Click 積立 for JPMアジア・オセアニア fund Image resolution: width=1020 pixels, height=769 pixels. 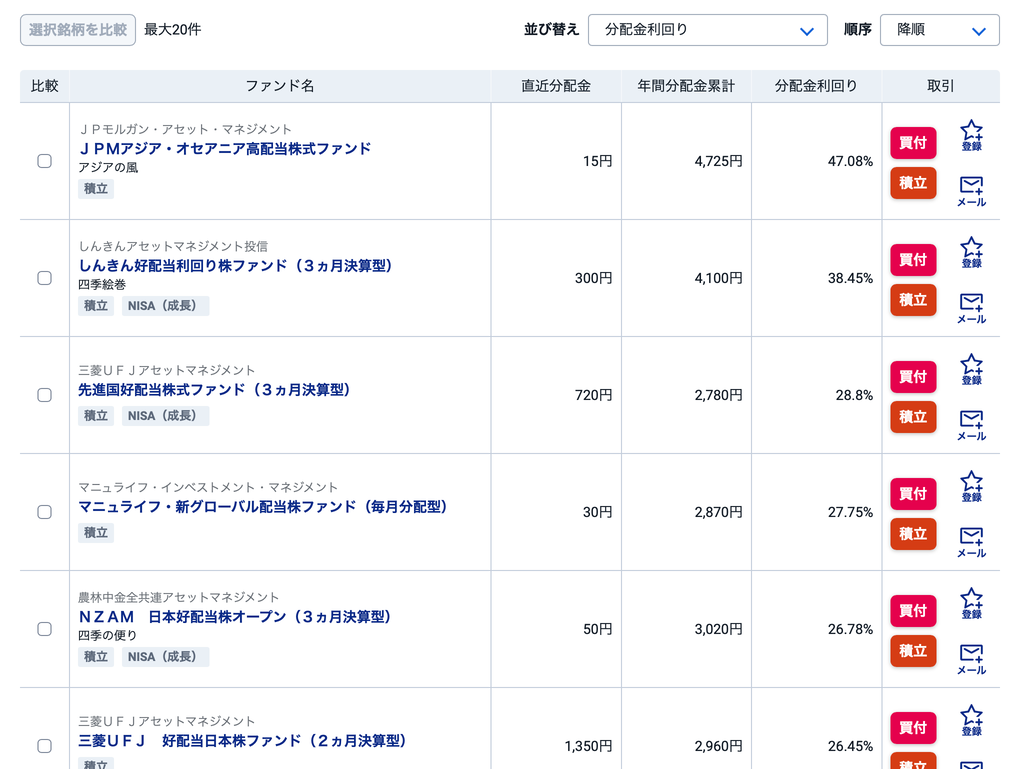coord(913,183)
